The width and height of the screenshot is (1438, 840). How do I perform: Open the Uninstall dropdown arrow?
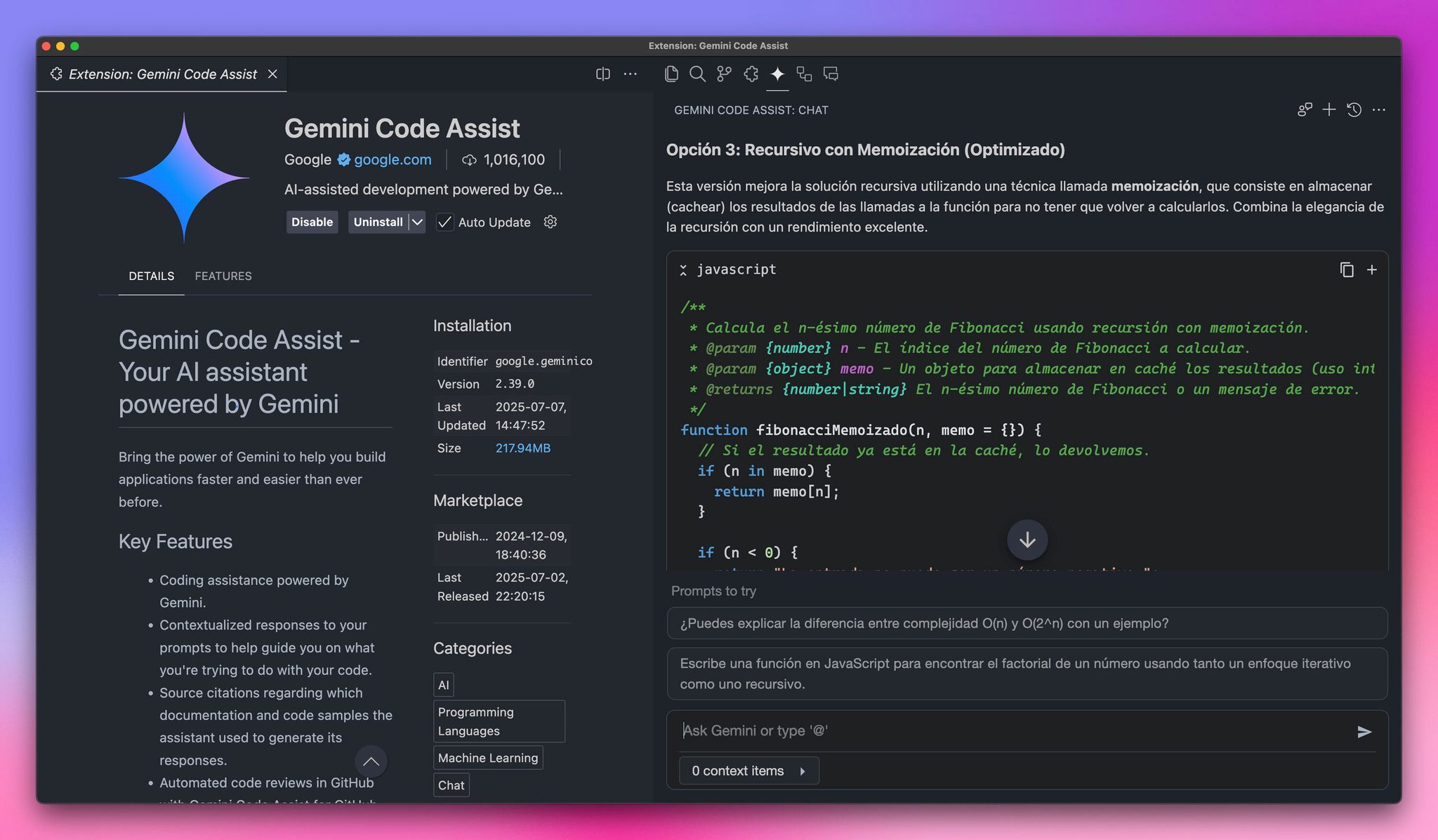[417, 222]
